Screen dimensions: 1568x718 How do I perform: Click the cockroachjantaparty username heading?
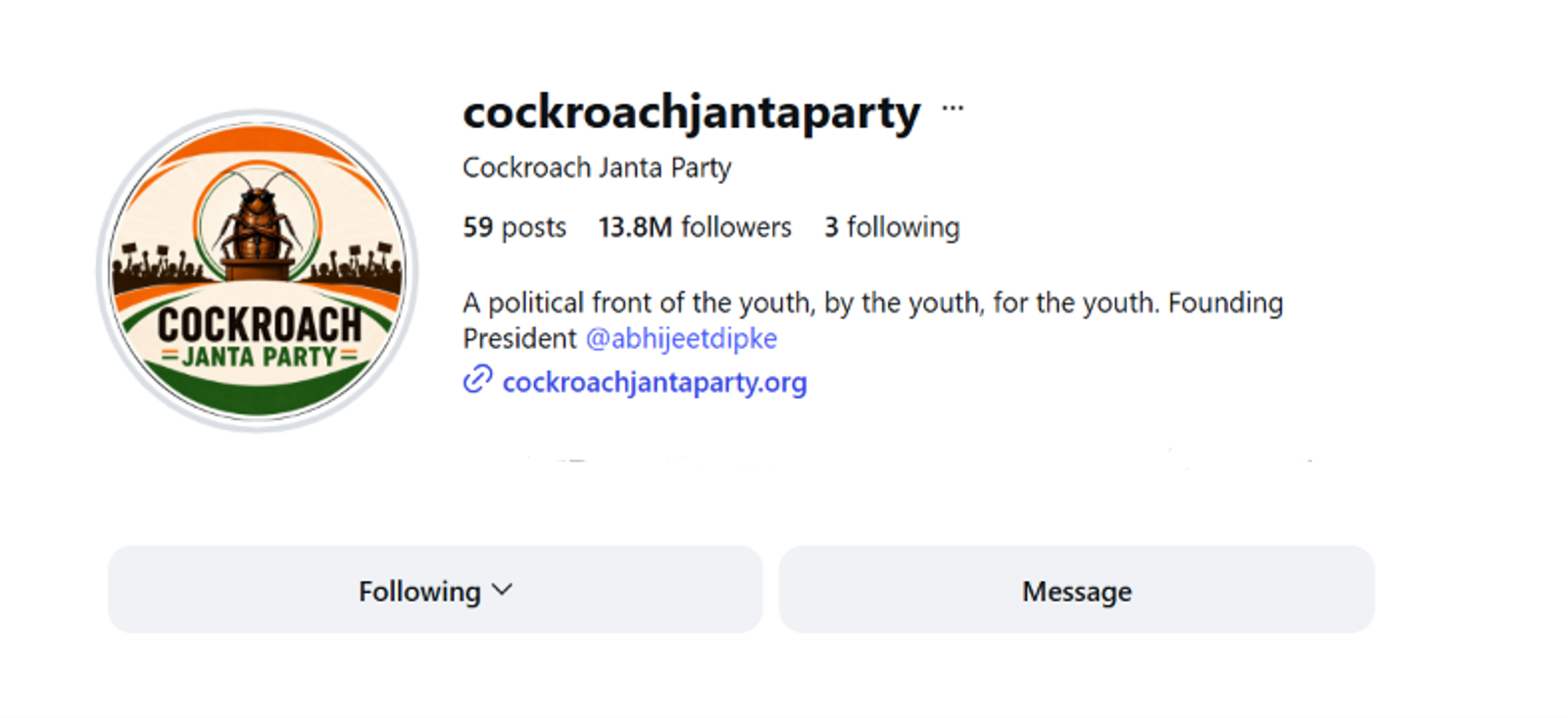coord(692,112)
